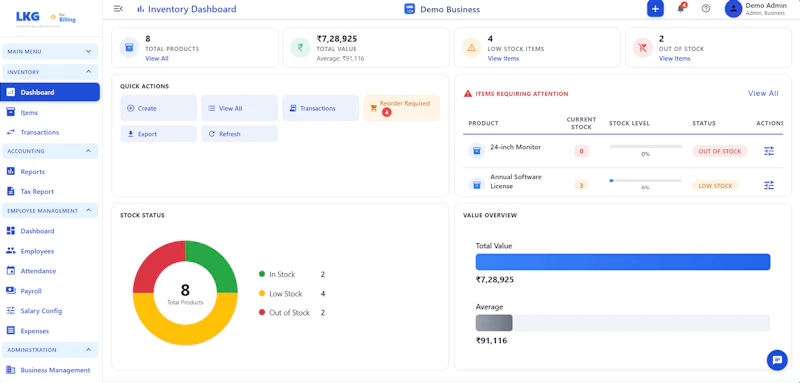
Task: Click the OUT OF STOCK status badge
Action: 719,151
